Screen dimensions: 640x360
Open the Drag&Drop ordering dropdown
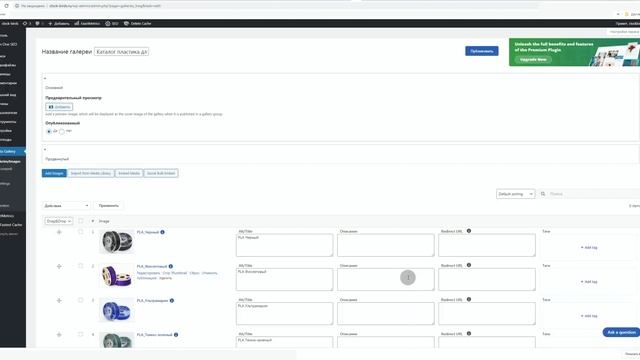tap(58, 221)
